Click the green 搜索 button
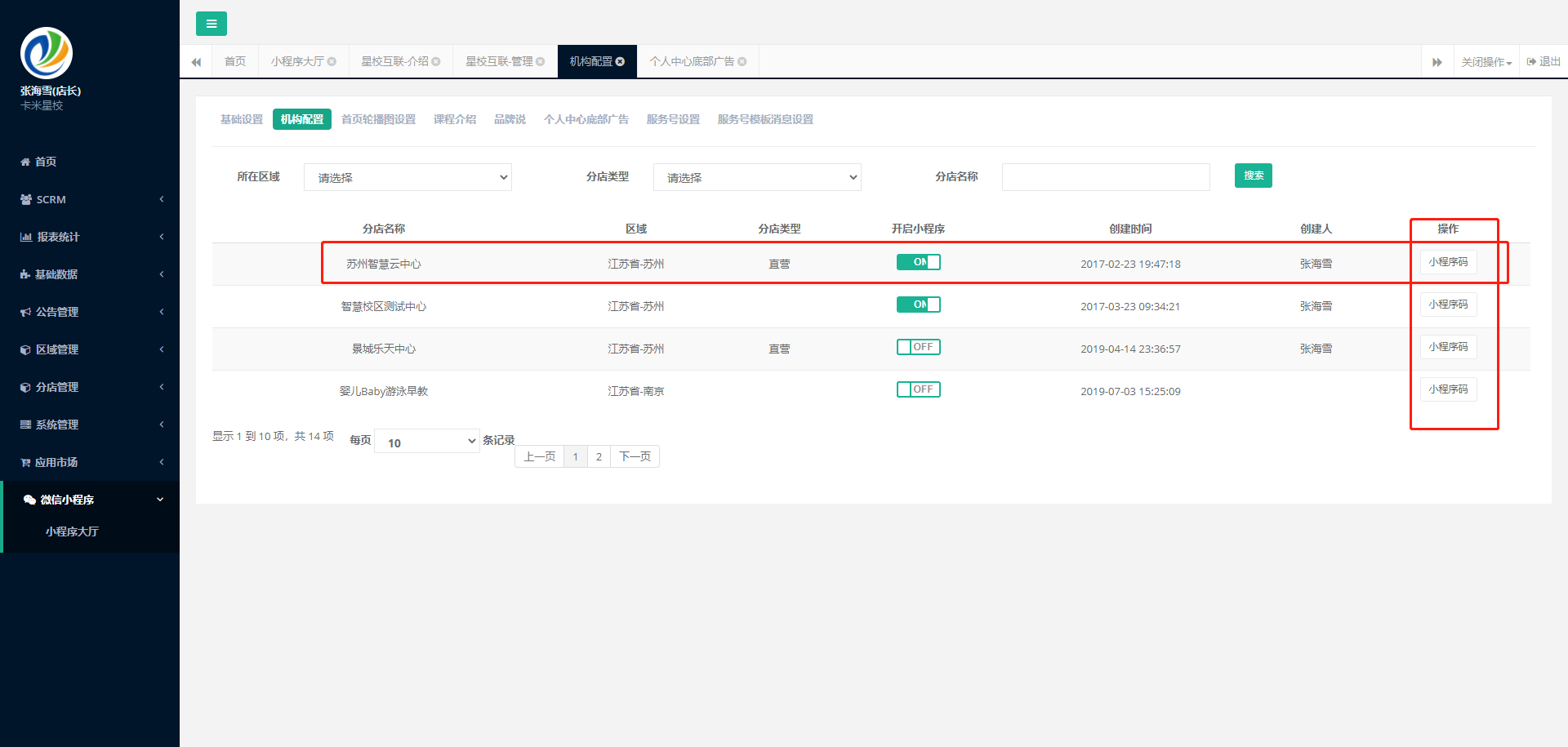This screenshot has height=747, width=1568. click(1254, 176)
